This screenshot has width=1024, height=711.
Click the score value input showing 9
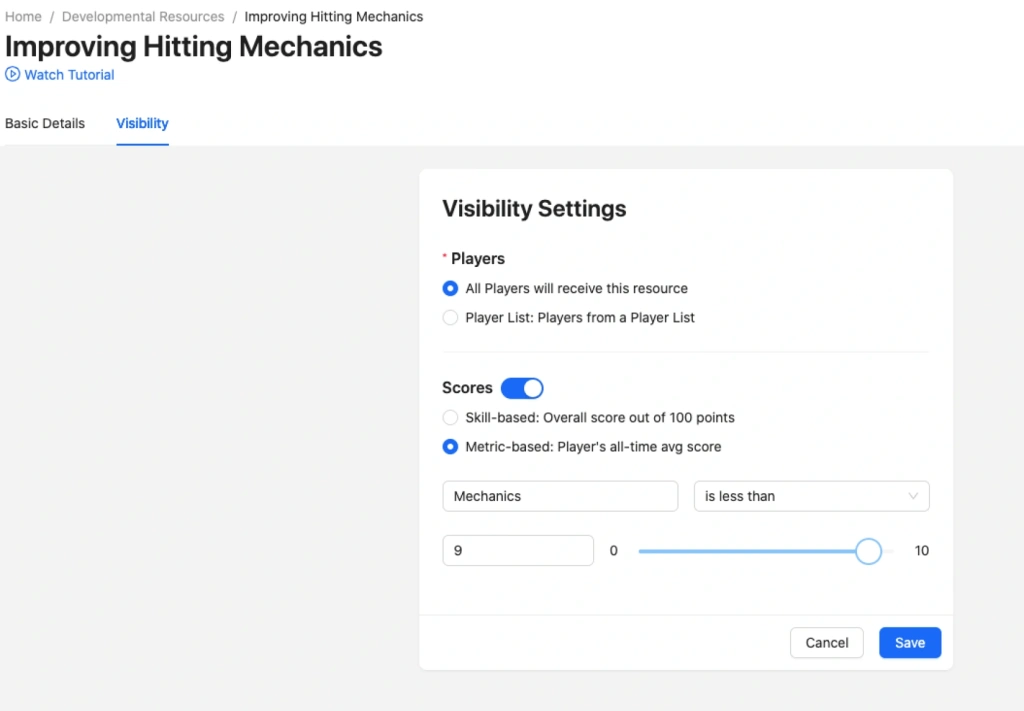pos(518,551)
